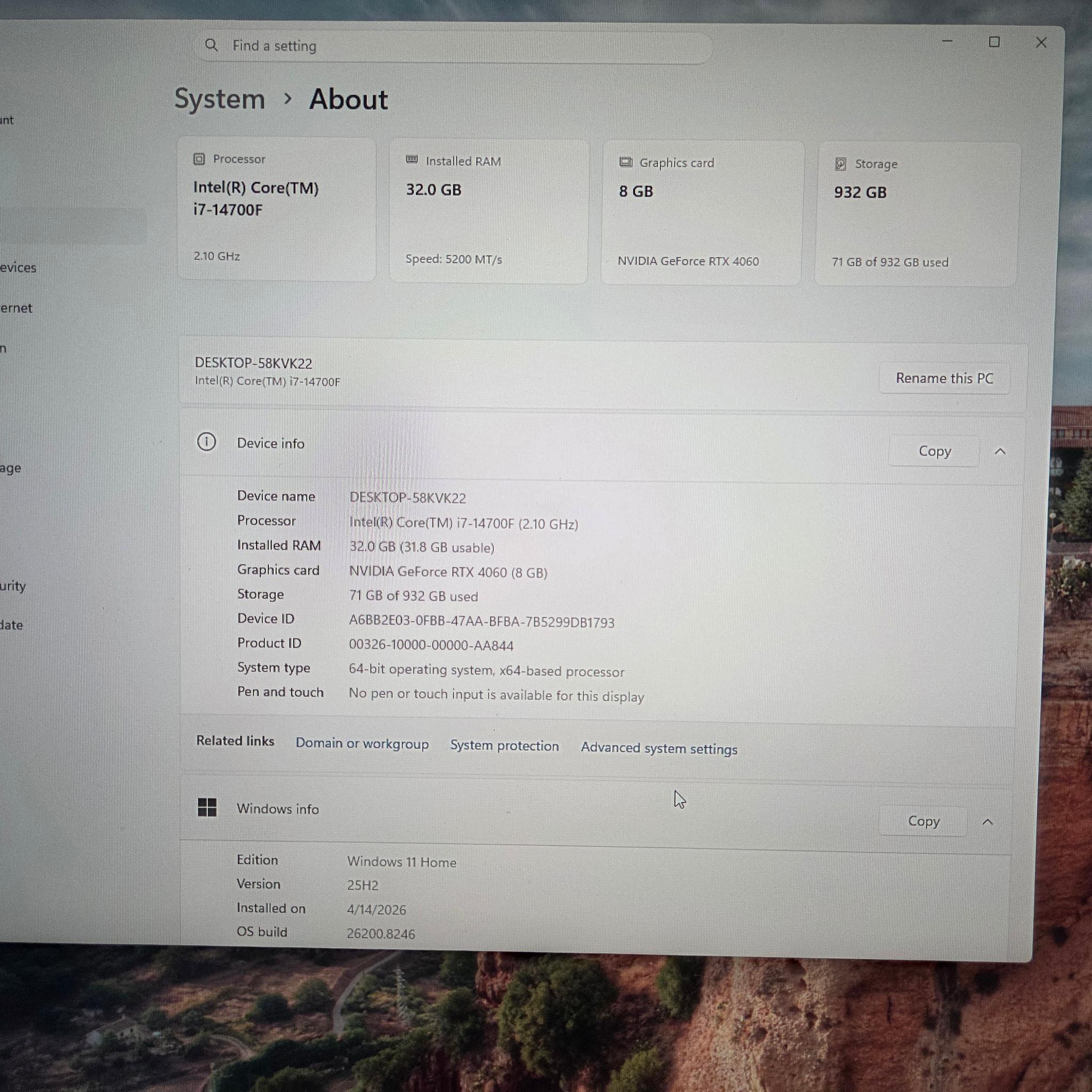The image size is (1092, 1092).
Task: Click the 'Device ID' row label
Action: coord(266,619)
